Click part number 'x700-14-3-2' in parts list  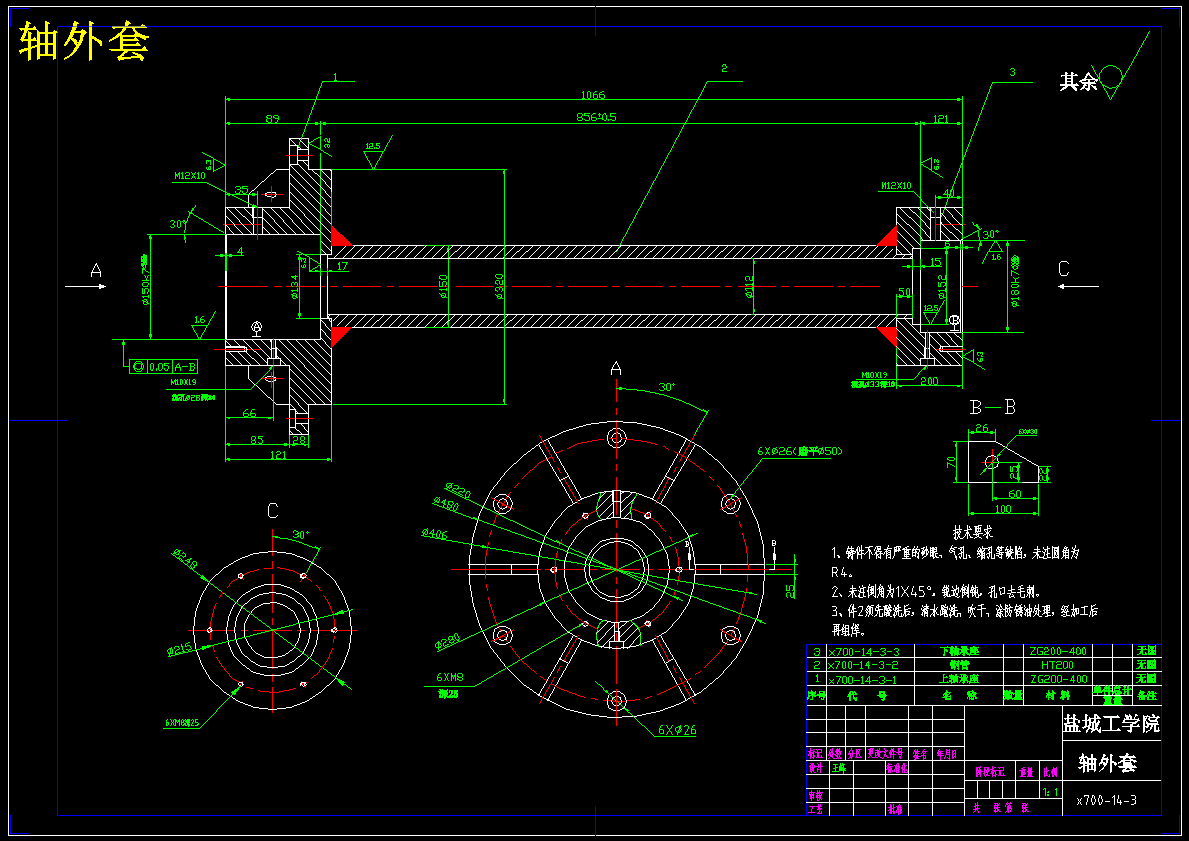pos(864,665)
